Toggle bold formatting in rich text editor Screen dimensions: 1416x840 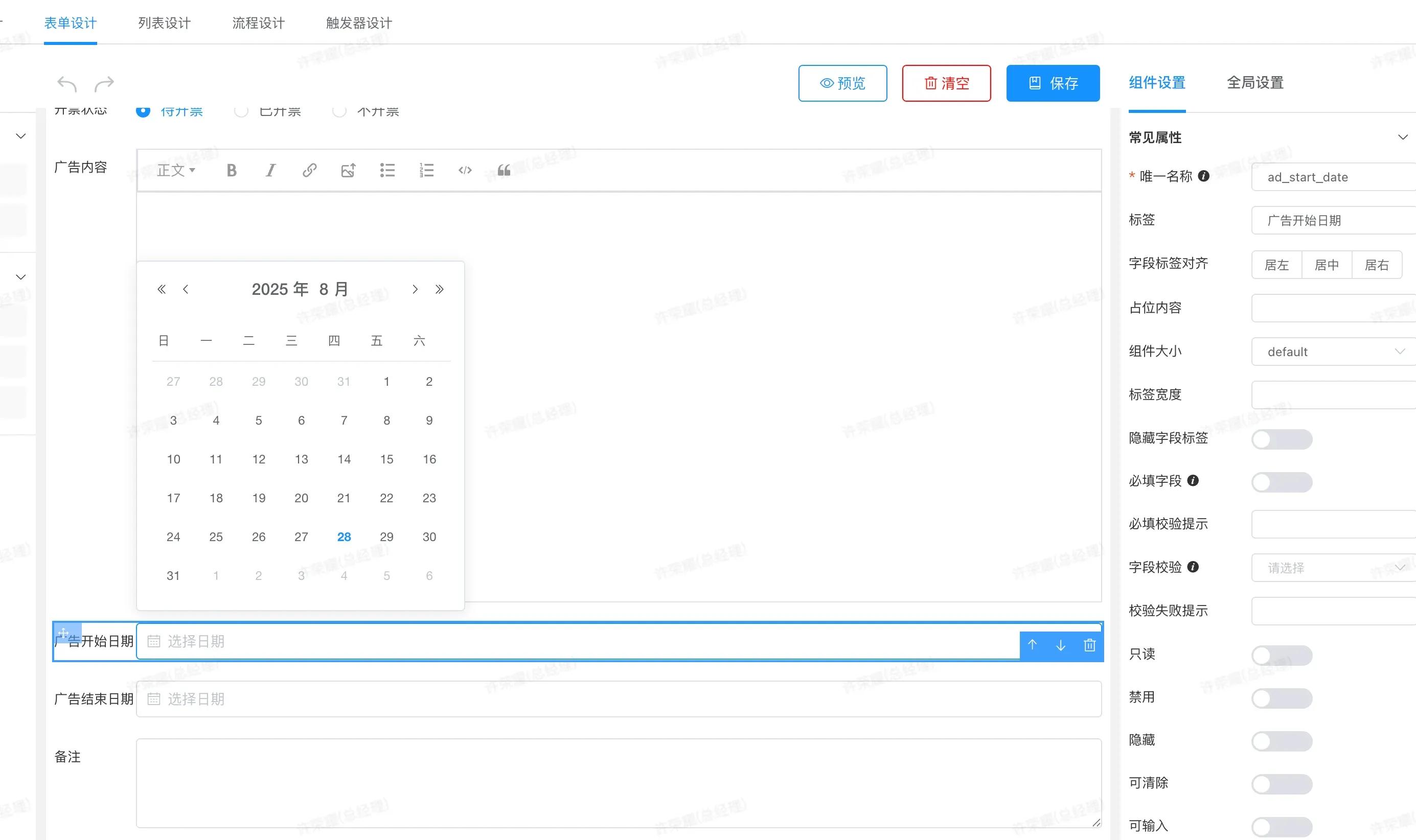coord(231,170)
